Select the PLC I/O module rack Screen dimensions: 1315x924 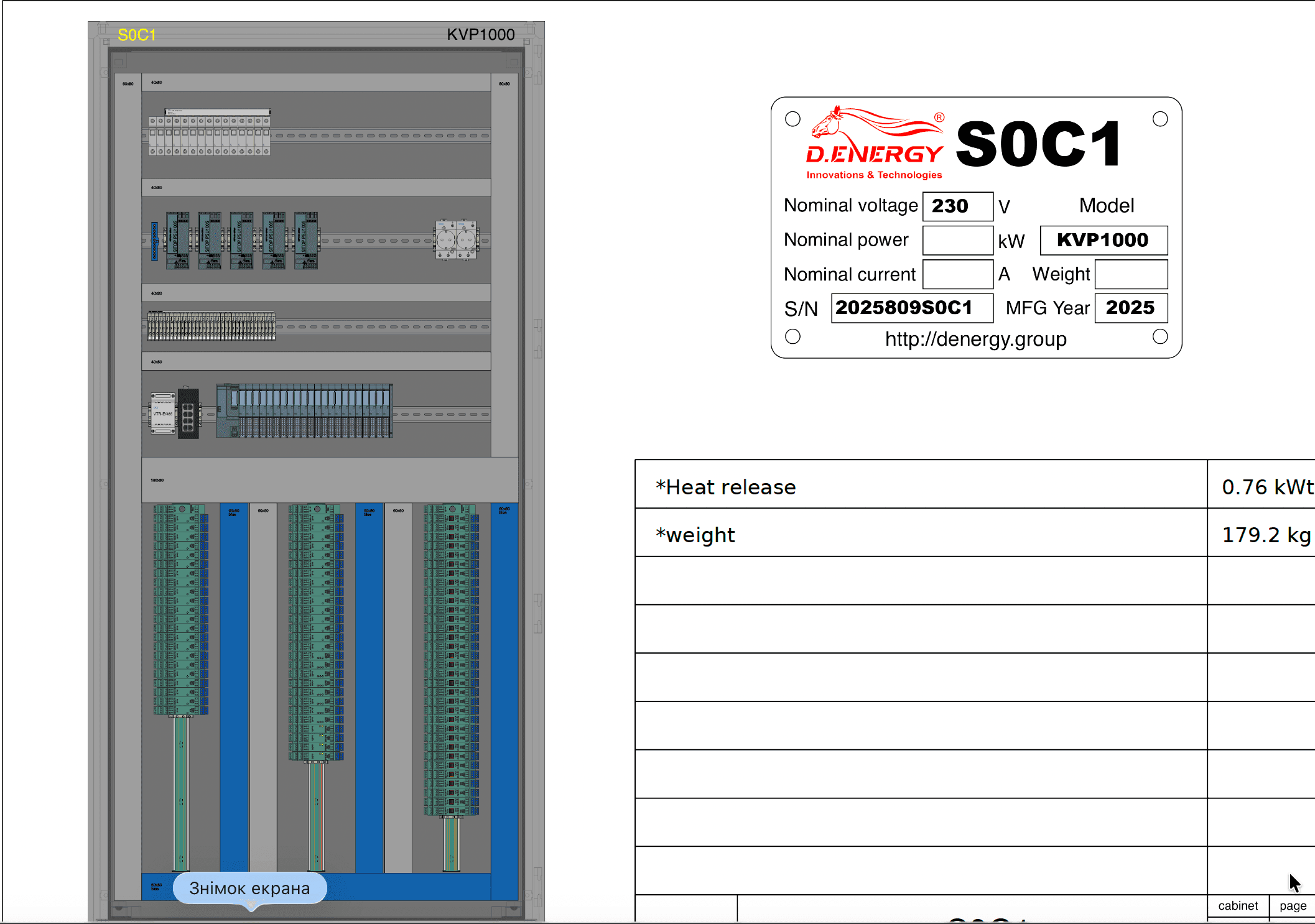pos(304,411)
